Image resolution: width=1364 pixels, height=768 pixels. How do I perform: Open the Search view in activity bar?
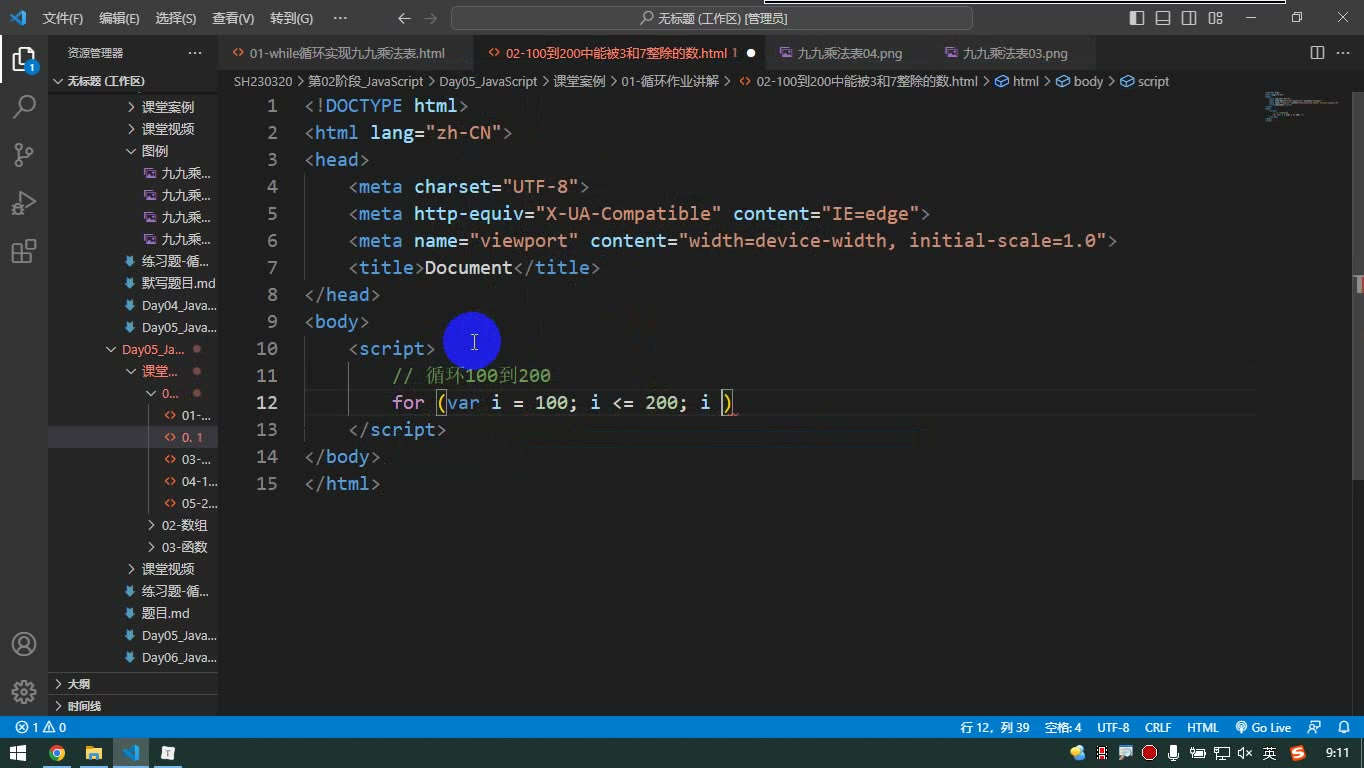coord(23,106)
